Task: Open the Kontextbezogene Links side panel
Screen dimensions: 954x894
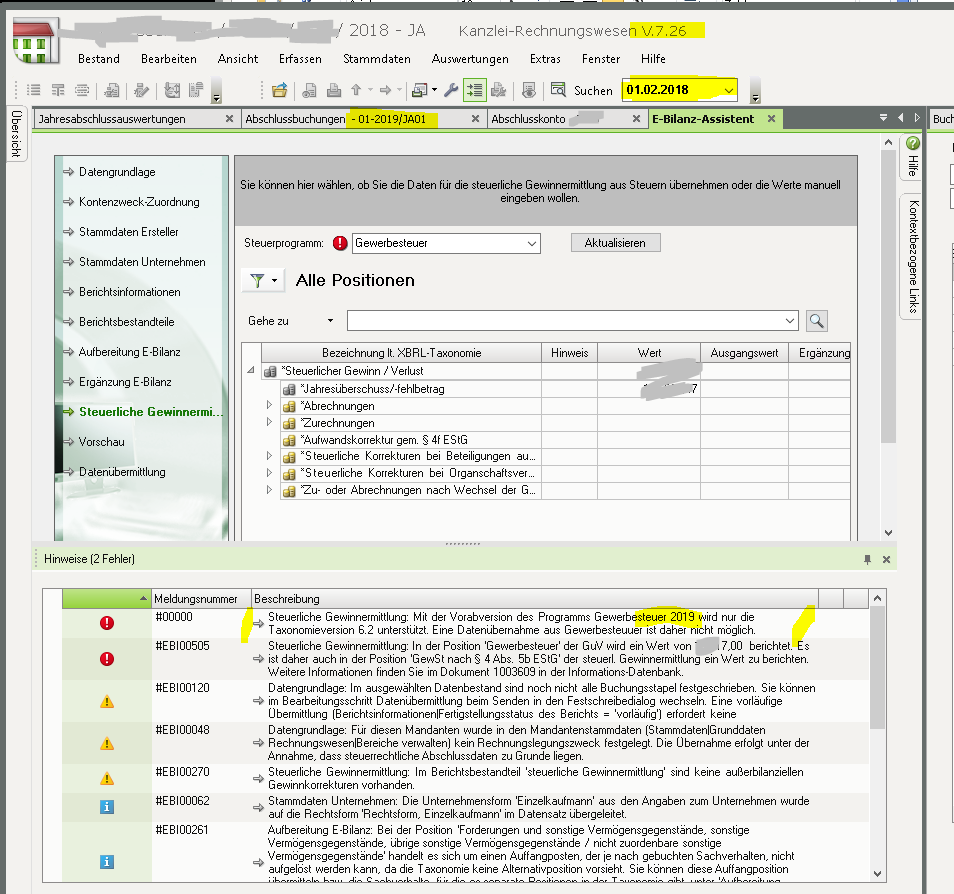Action: [913, 256]
